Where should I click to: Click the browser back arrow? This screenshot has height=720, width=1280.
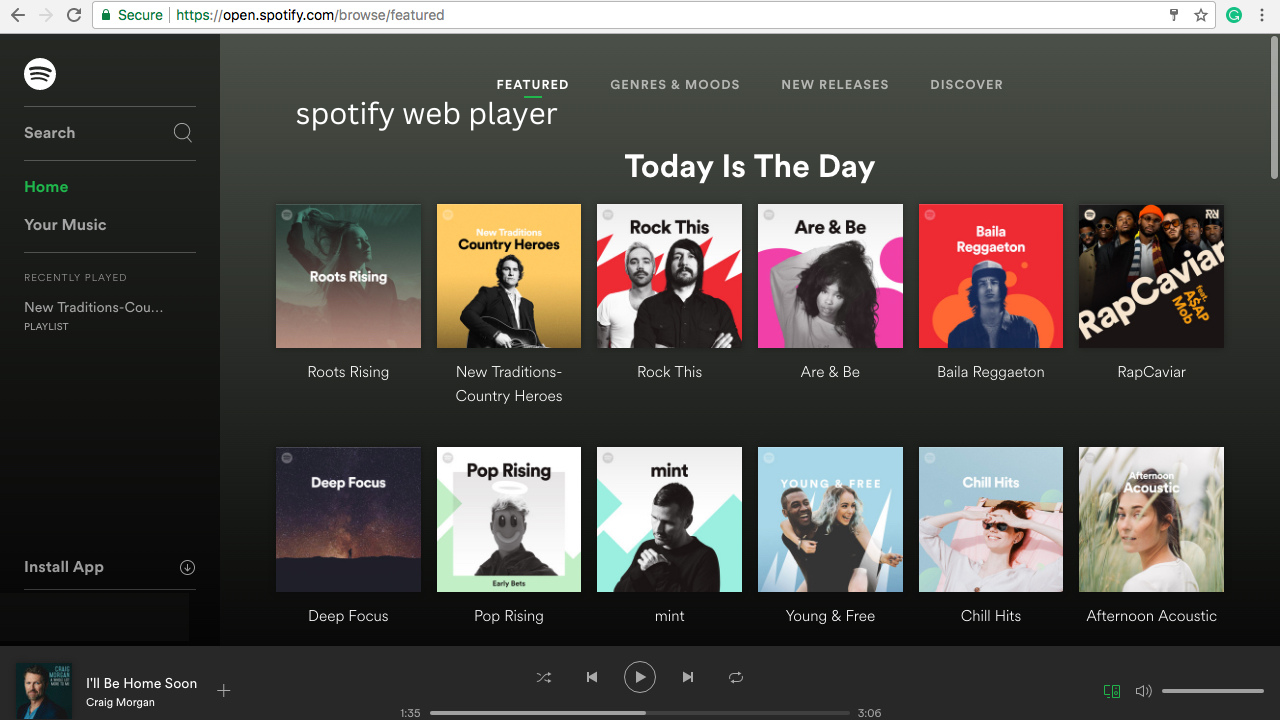pyautogui.click(x=18, y=15)
